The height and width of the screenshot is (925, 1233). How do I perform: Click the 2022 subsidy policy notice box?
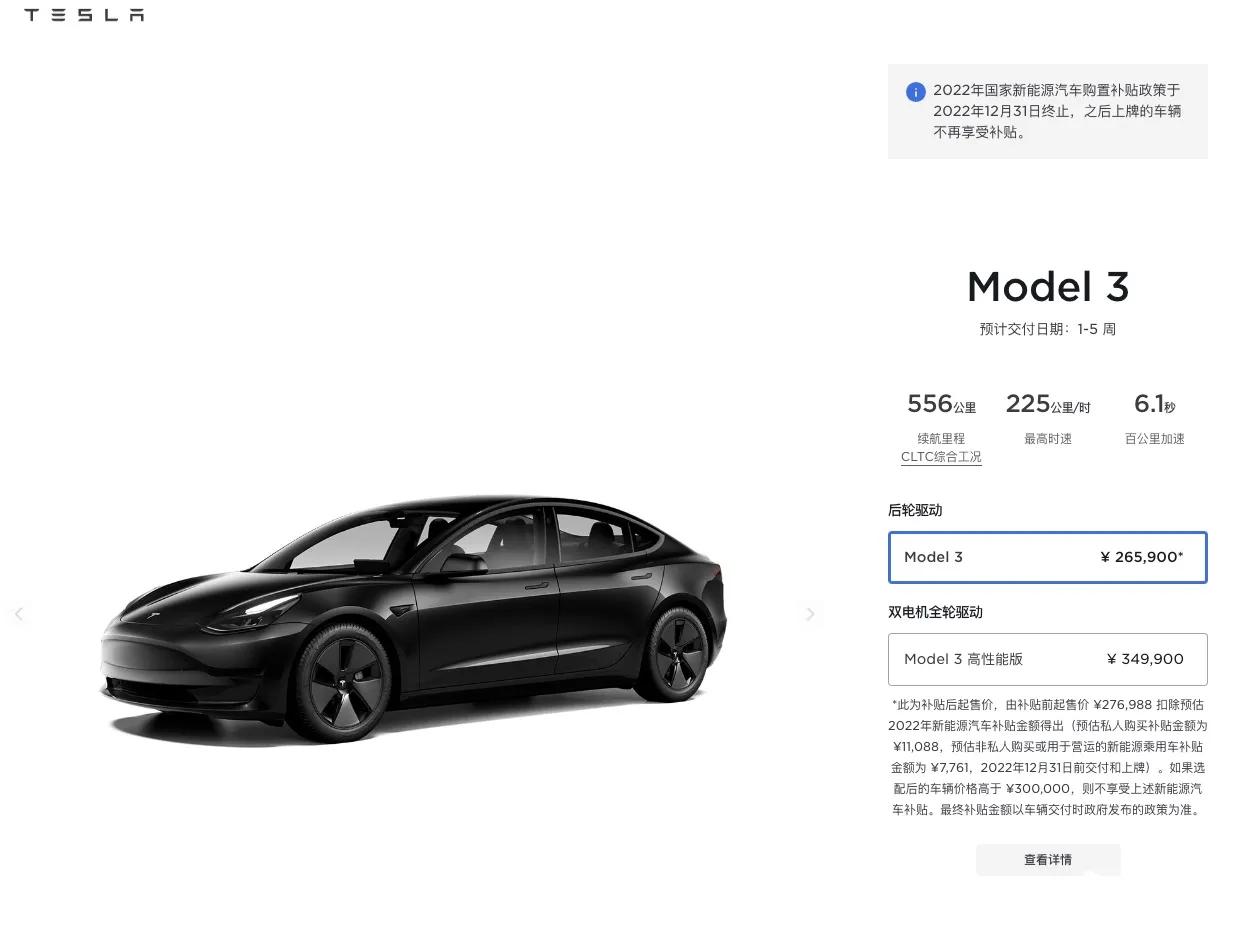1047,111
